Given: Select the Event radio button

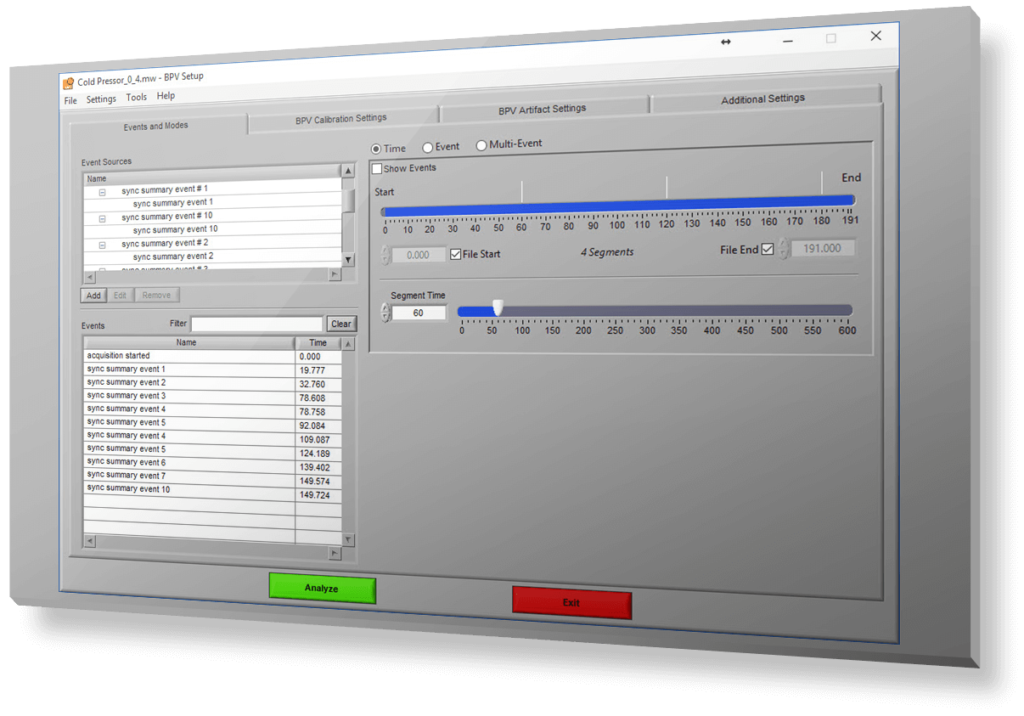Looking at the screenshot, I should click(x=428, y=148).
